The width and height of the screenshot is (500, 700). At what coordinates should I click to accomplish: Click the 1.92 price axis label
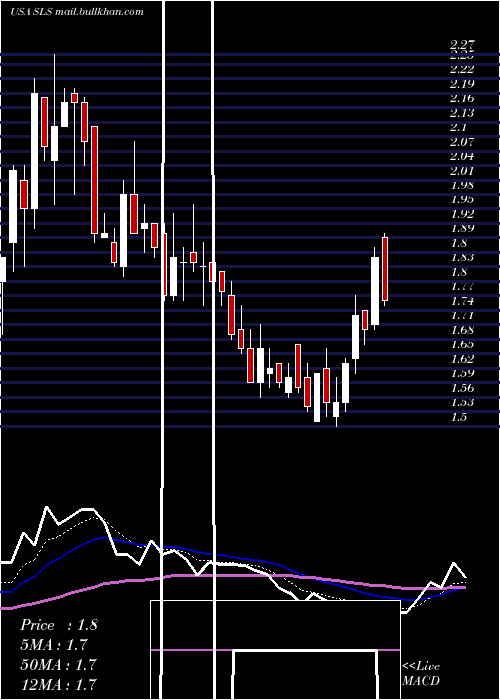click(462, 214)
